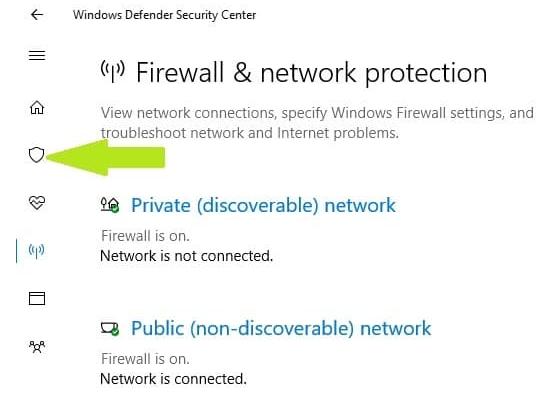Click the public network status icon

(110, 328)
